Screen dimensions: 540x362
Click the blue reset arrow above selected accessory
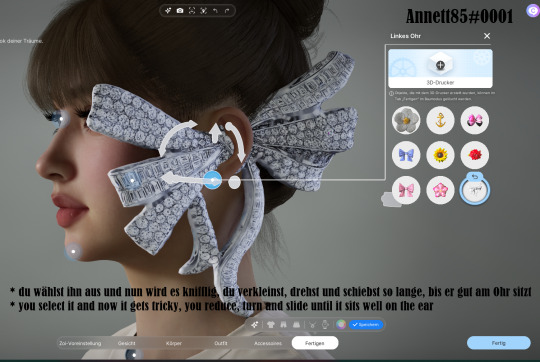coord(475,177)
